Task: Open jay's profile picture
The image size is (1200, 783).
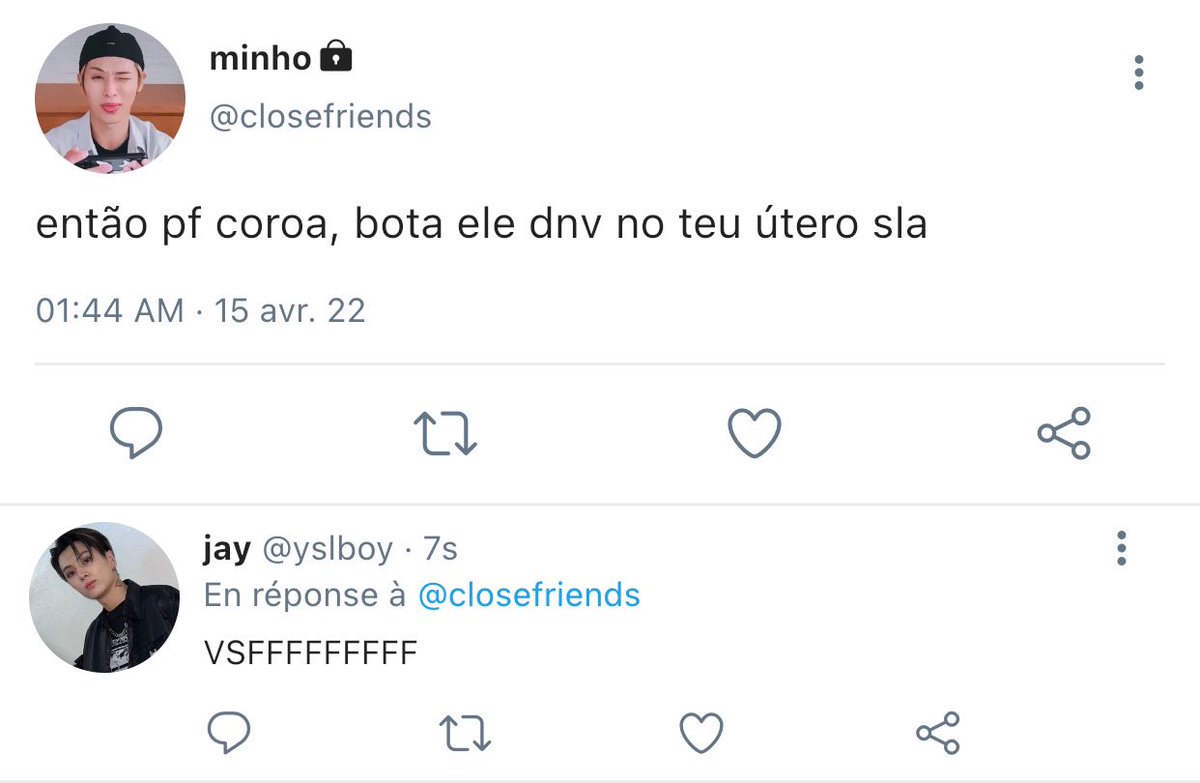Action: (104, 597)
